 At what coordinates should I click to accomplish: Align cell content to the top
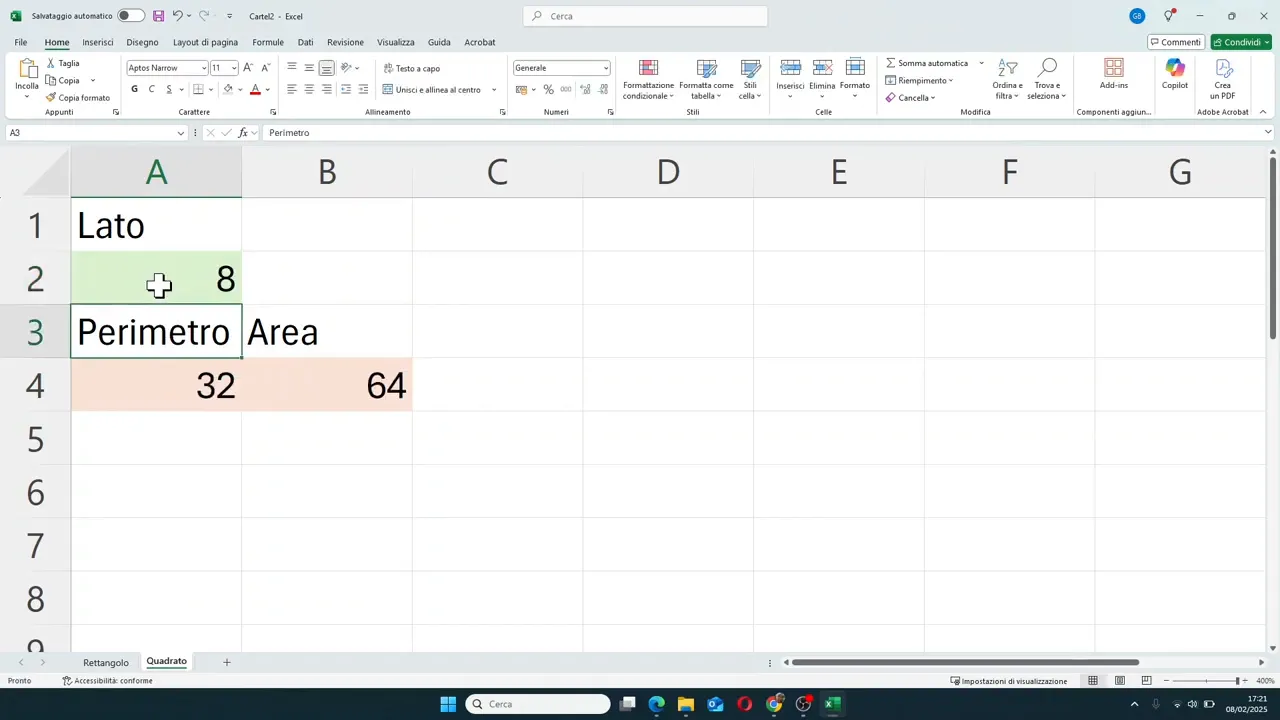[292, 67]
